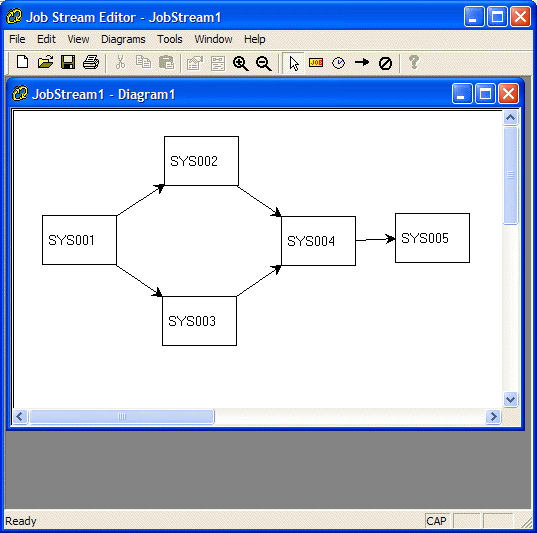Maximize the Diagram1 child window
537x533 pixels.
pyautogui.click(x=485, y=94)
